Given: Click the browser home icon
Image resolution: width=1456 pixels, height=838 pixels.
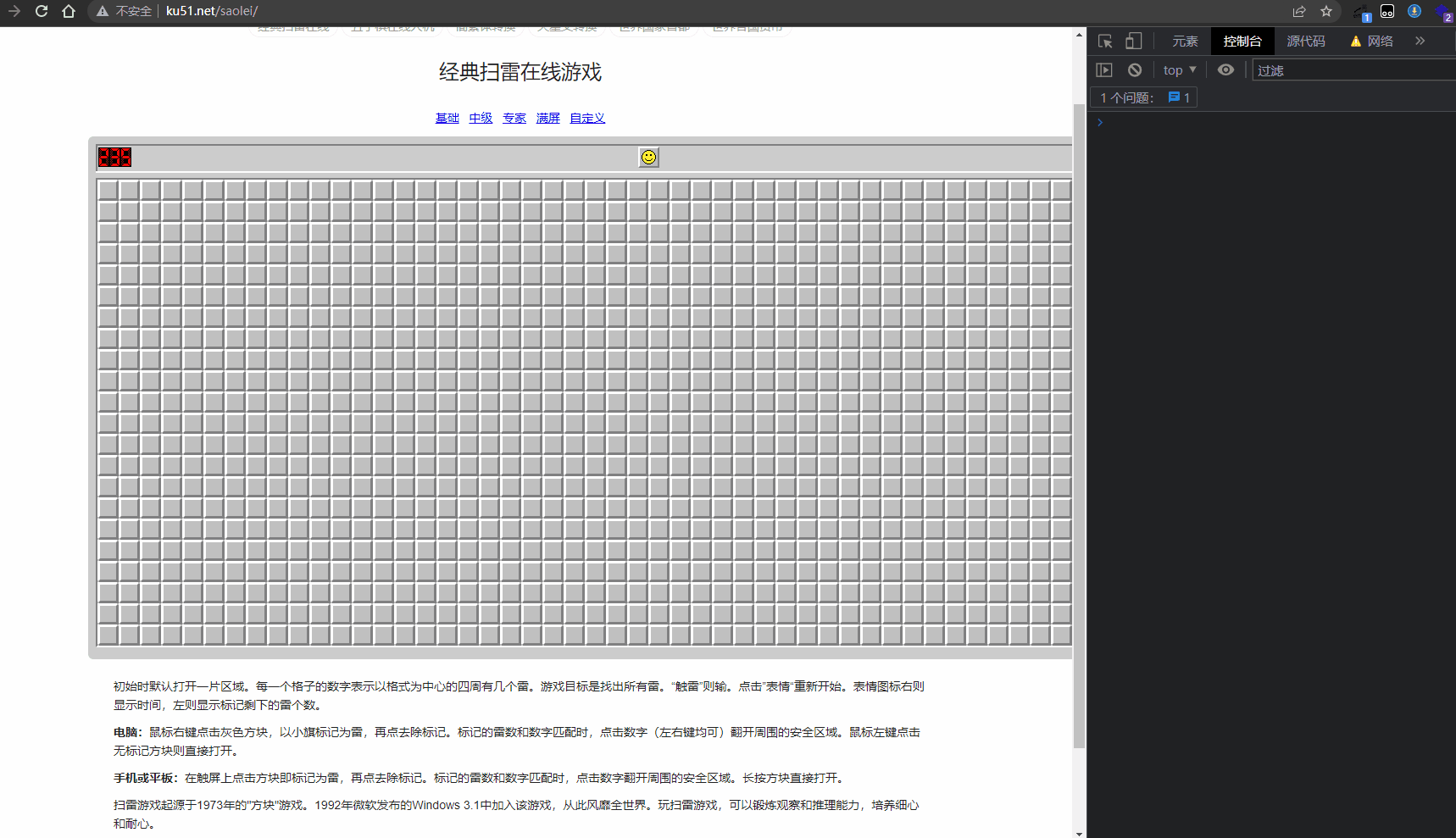Looking at the screenshot, I should pyautogui.click(x=69, y=11).
